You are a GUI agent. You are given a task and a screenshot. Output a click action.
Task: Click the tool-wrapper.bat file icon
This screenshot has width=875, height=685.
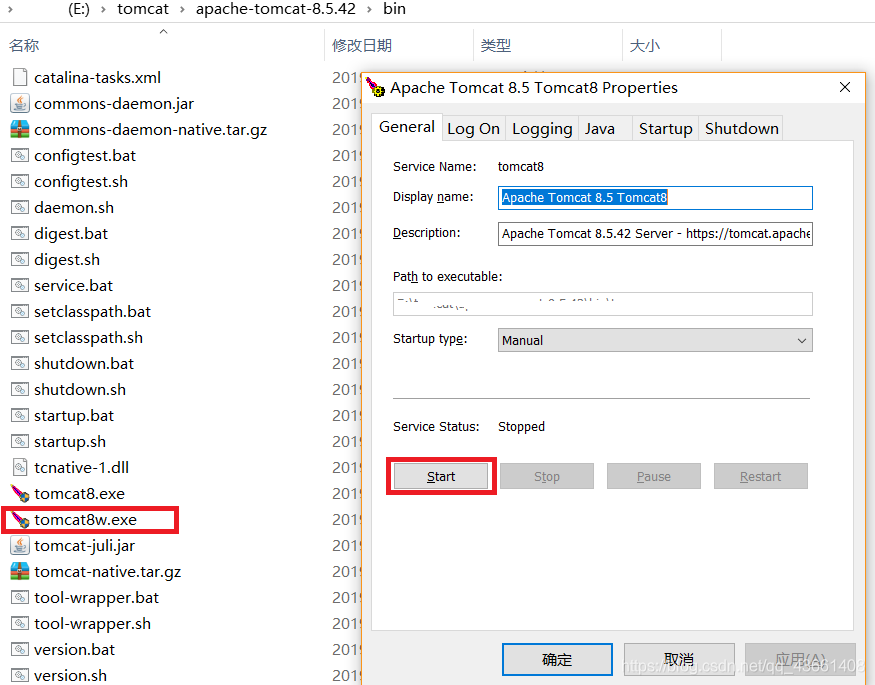pyautogui.click(x=20, y=597)
